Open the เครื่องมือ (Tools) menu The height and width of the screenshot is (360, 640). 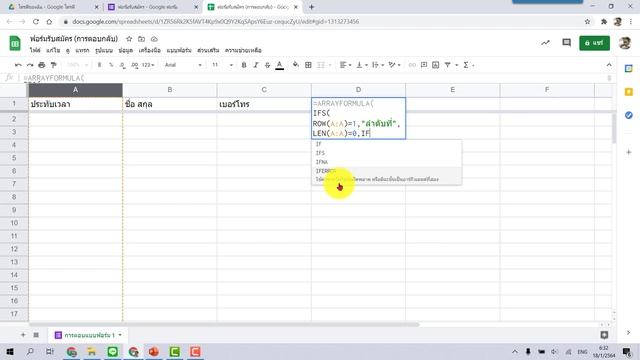click(149, 50)
